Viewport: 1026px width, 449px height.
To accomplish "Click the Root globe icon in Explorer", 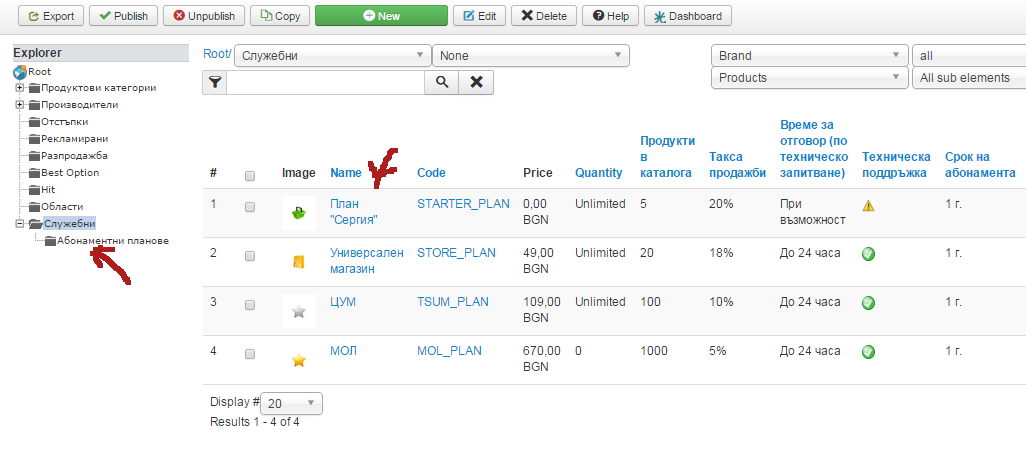I will [20, 72].
